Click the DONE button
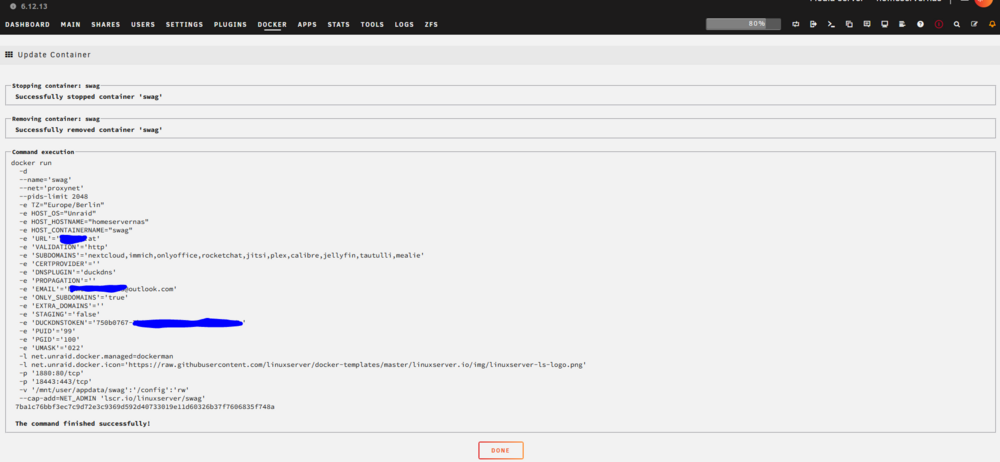1000x462 pixels. 501,451
